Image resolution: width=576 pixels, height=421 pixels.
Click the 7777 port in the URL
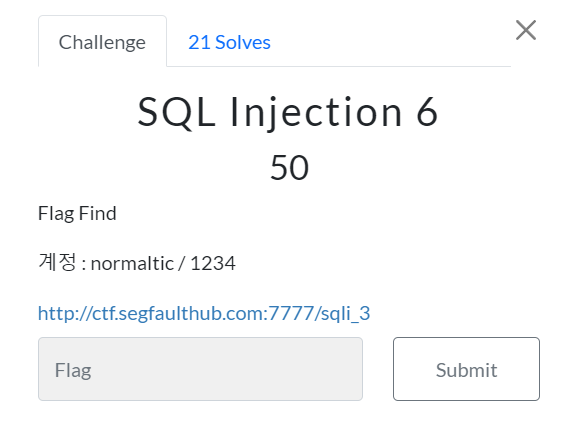click(291, 313)
